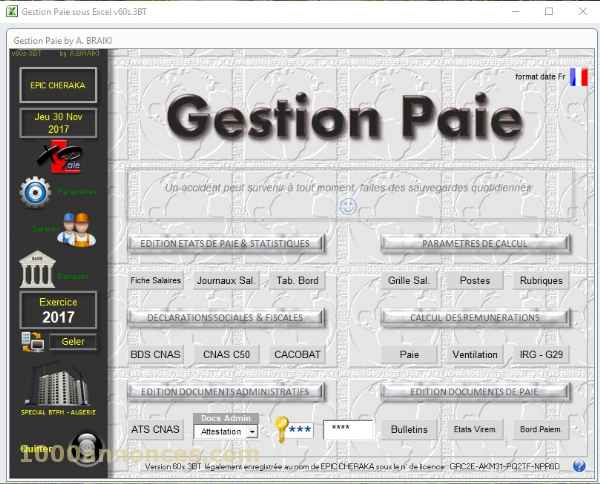Click CALCUL DES REMUNERATIONS header button

point(475,318)
